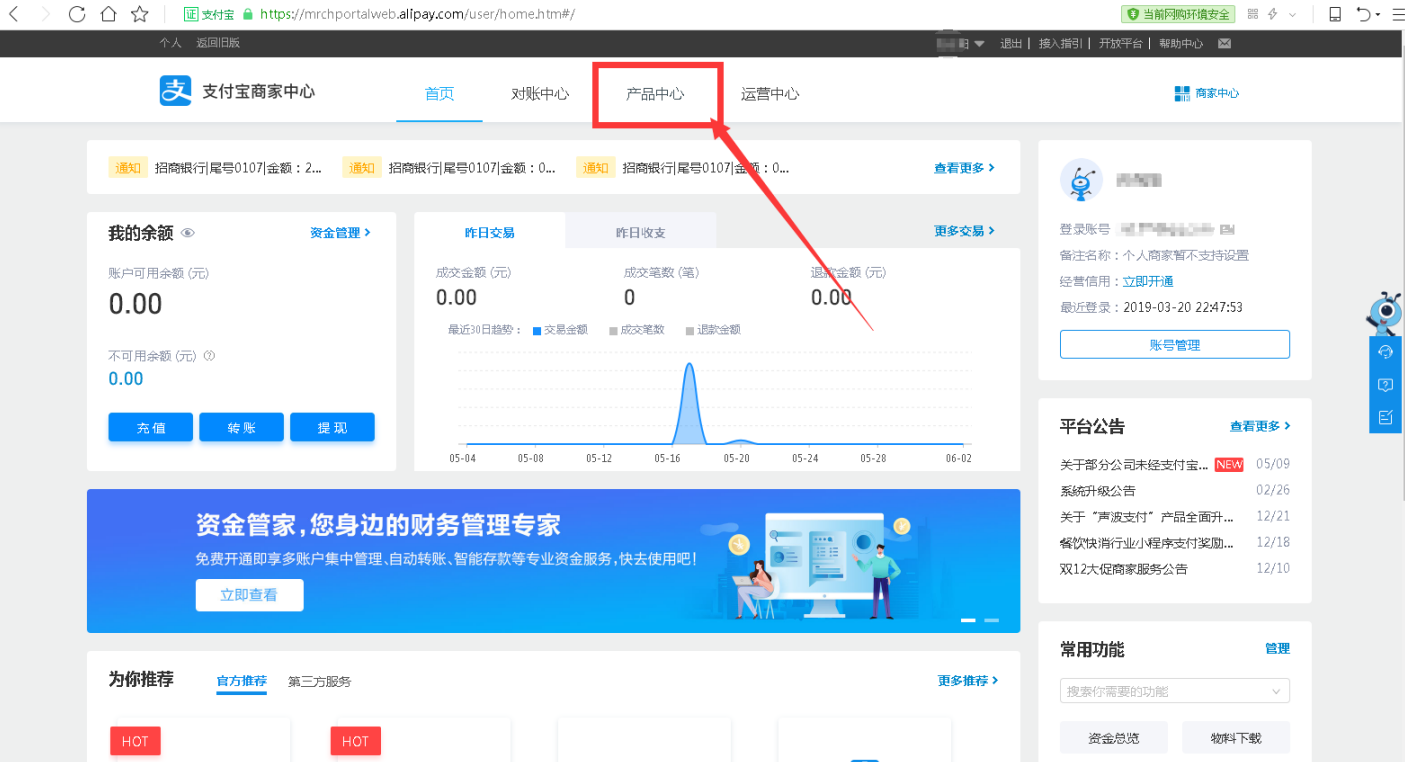
Task: Click the lightning speed mode icon
Action: click(1273, 14)
